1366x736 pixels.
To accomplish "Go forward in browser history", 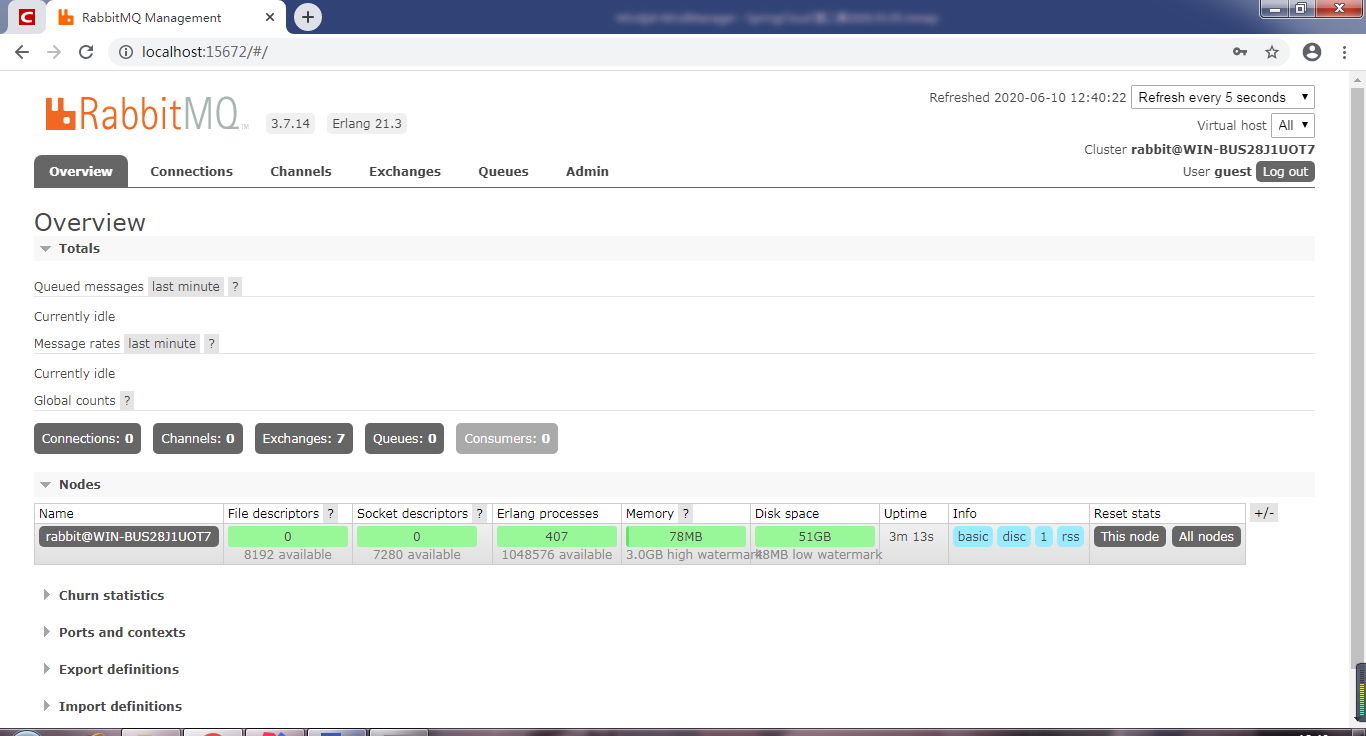I will point(54,52).
